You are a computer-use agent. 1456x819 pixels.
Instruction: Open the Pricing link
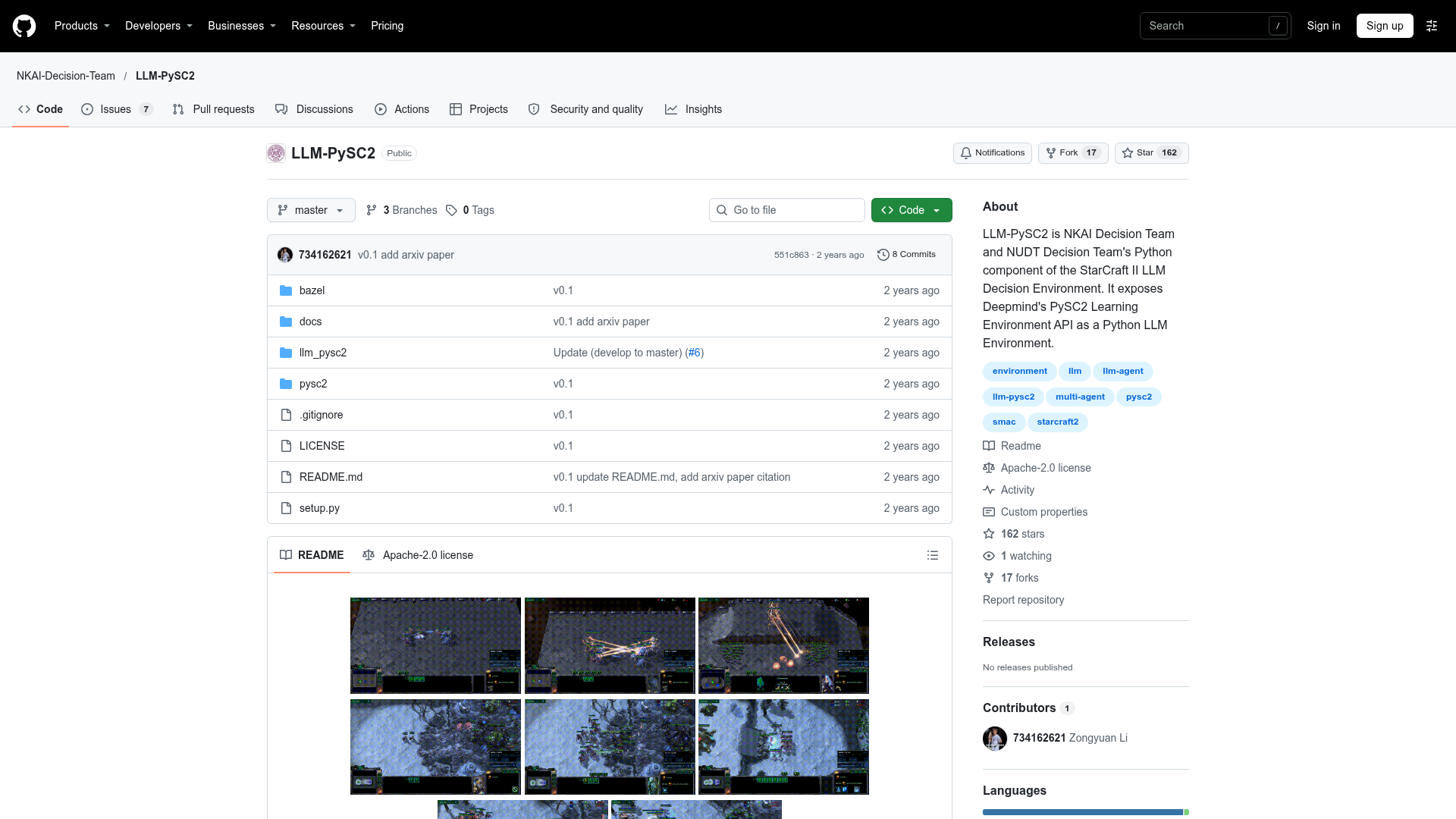387,26
